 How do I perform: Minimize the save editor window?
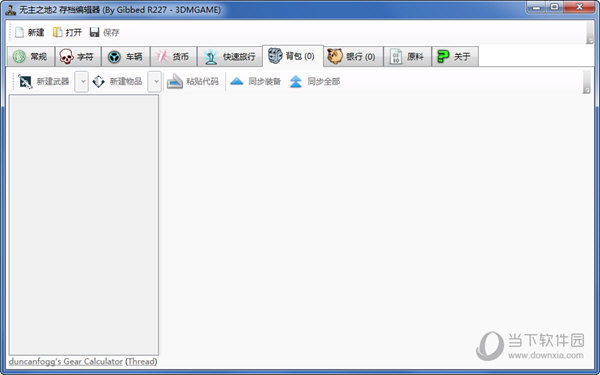click(x=537, y=7)
